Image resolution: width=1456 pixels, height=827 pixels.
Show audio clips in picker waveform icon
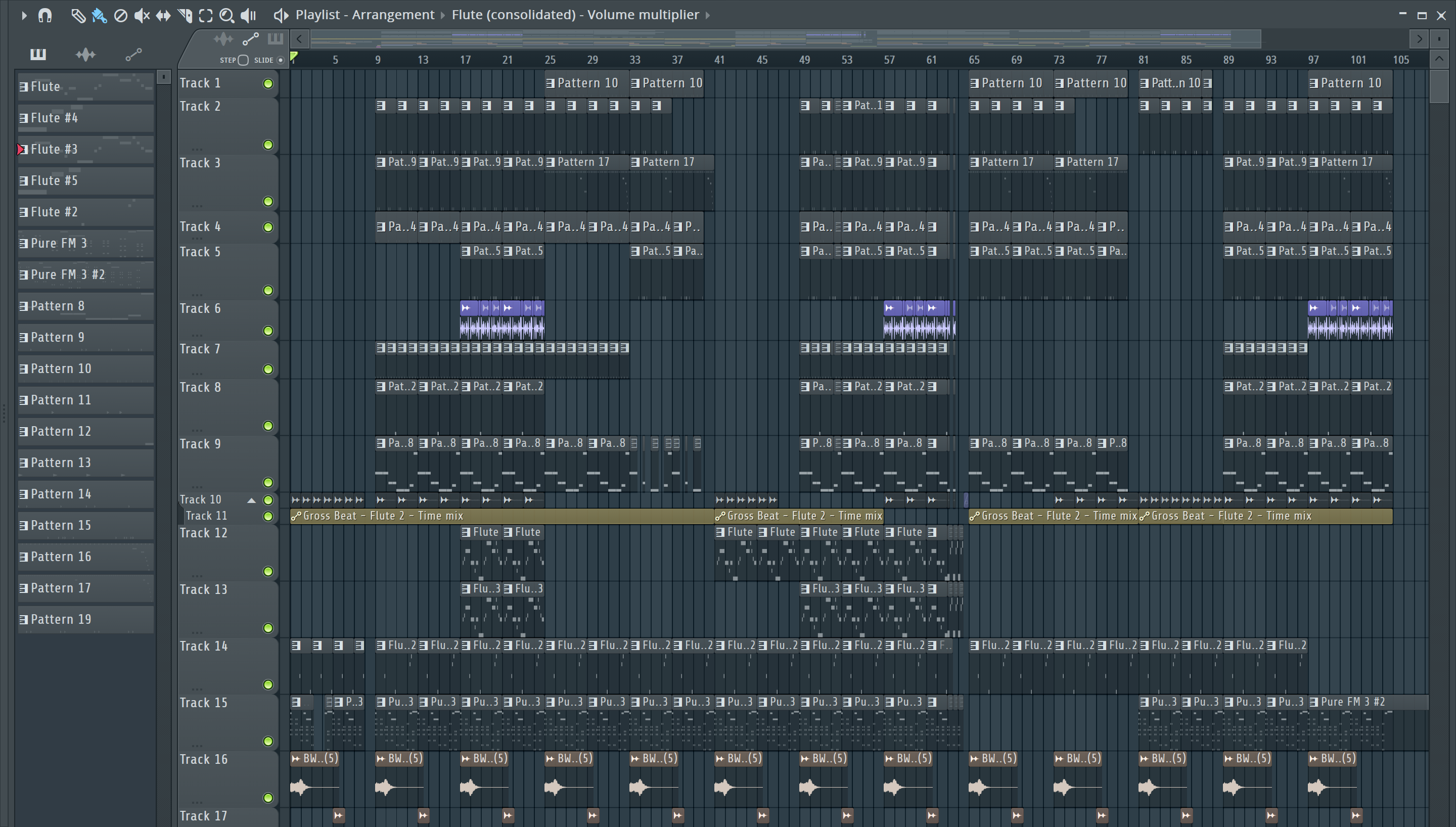click(x=86, y=55)
